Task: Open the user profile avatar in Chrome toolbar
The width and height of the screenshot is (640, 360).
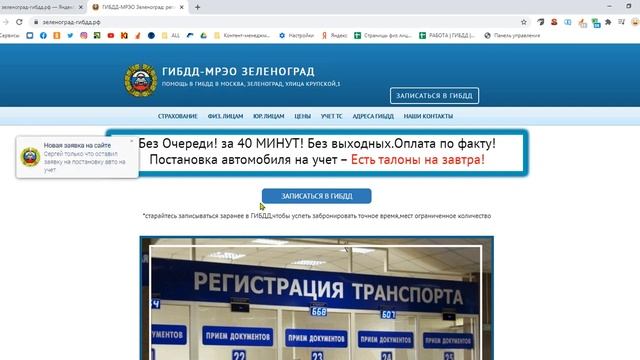Action: point(635,22)
